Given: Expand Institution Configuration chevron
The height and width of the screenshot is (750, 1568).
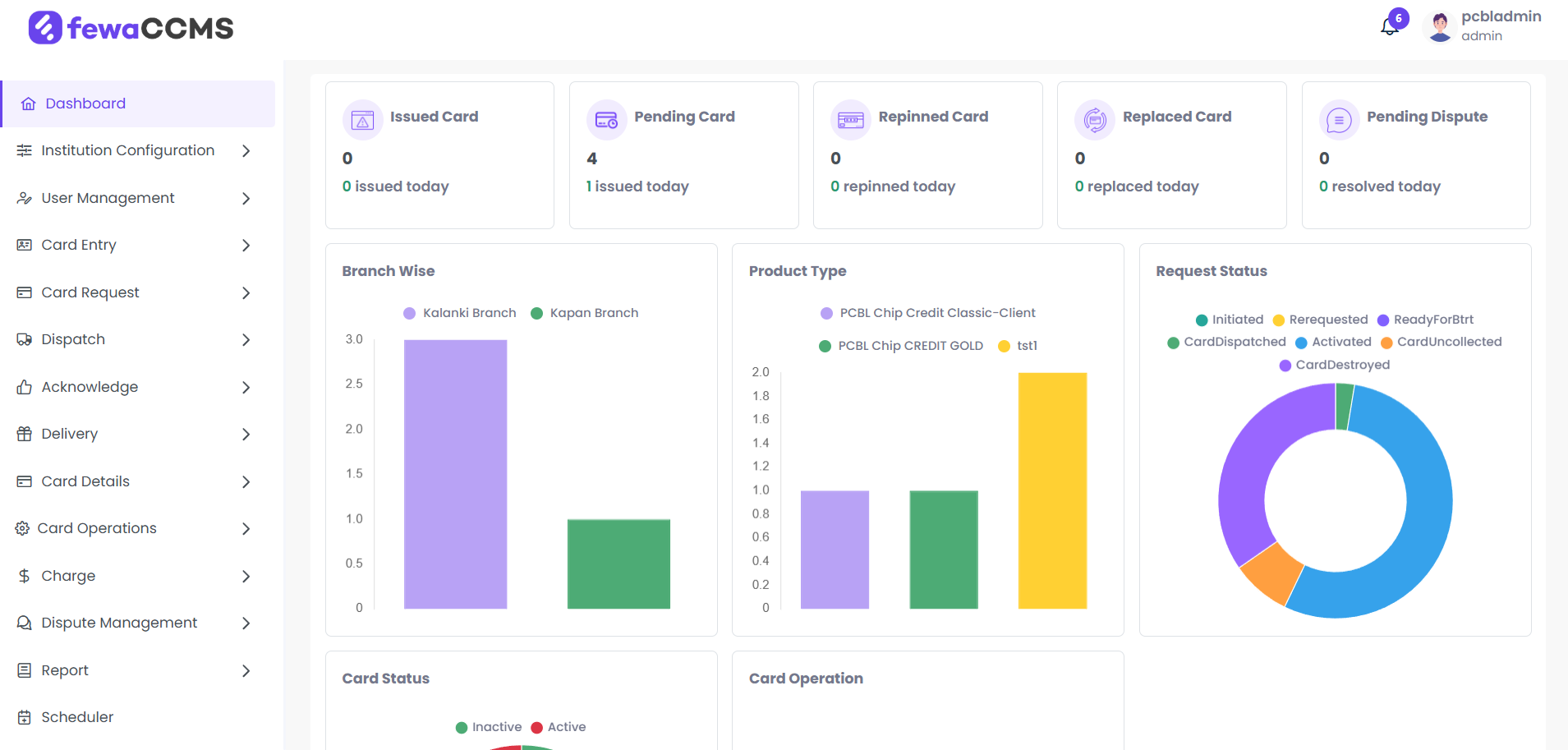Looking at the screenshot, I should (246, 150).
